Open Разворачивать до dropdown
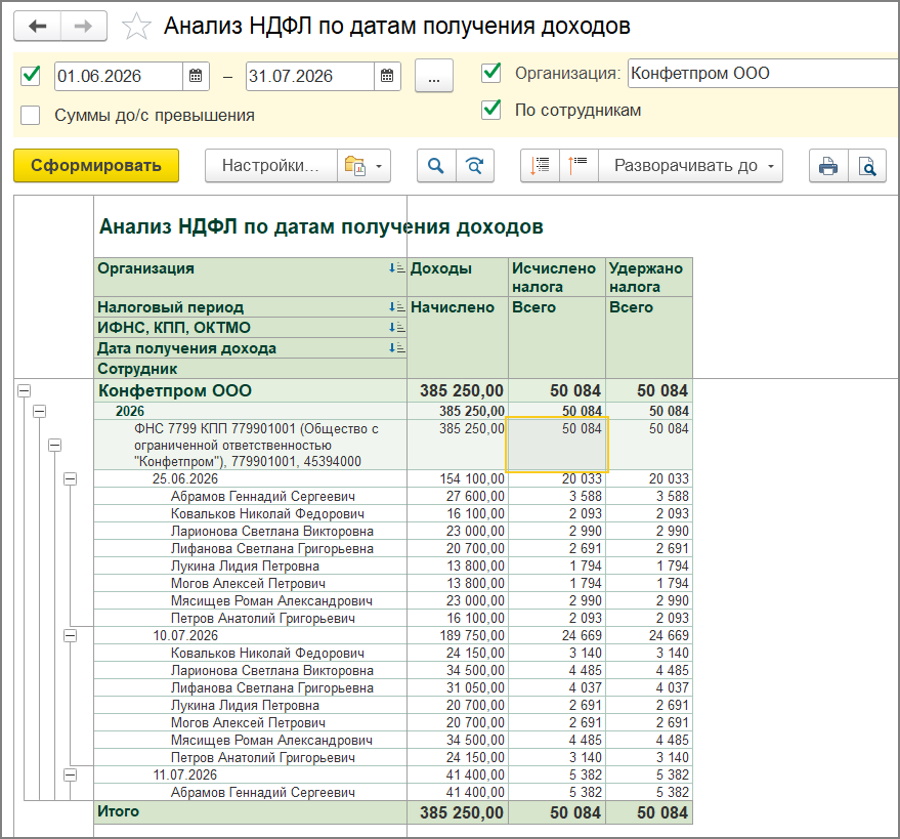900x839 pixels. click(x=690, y=166)
